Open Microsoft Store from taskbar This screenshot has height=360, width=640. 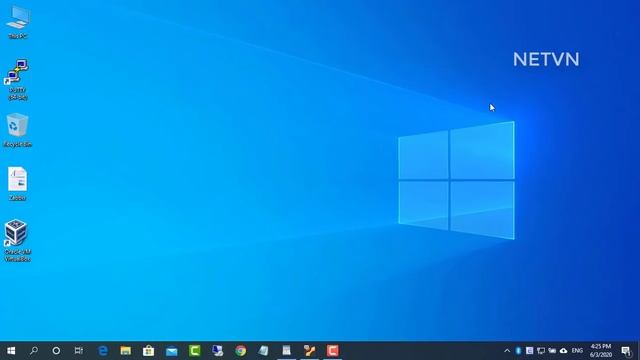coord(149,351)
